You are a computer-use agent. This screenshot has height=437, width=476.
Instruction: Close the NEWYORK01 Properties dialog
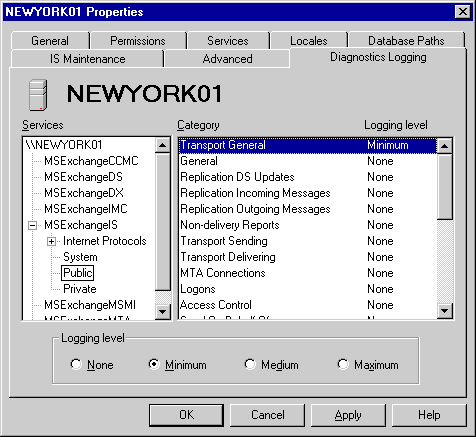click(463, 12)
